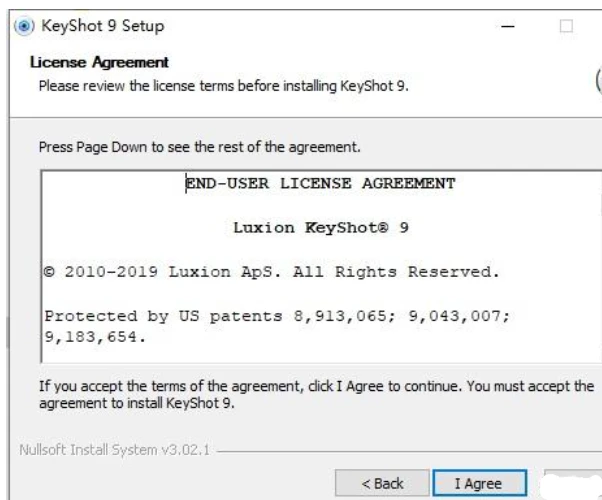The height and width of the screenshot is (500, 602).
Task: Click the KeyShot 9 Setup title text
Action: coord(103,26)
